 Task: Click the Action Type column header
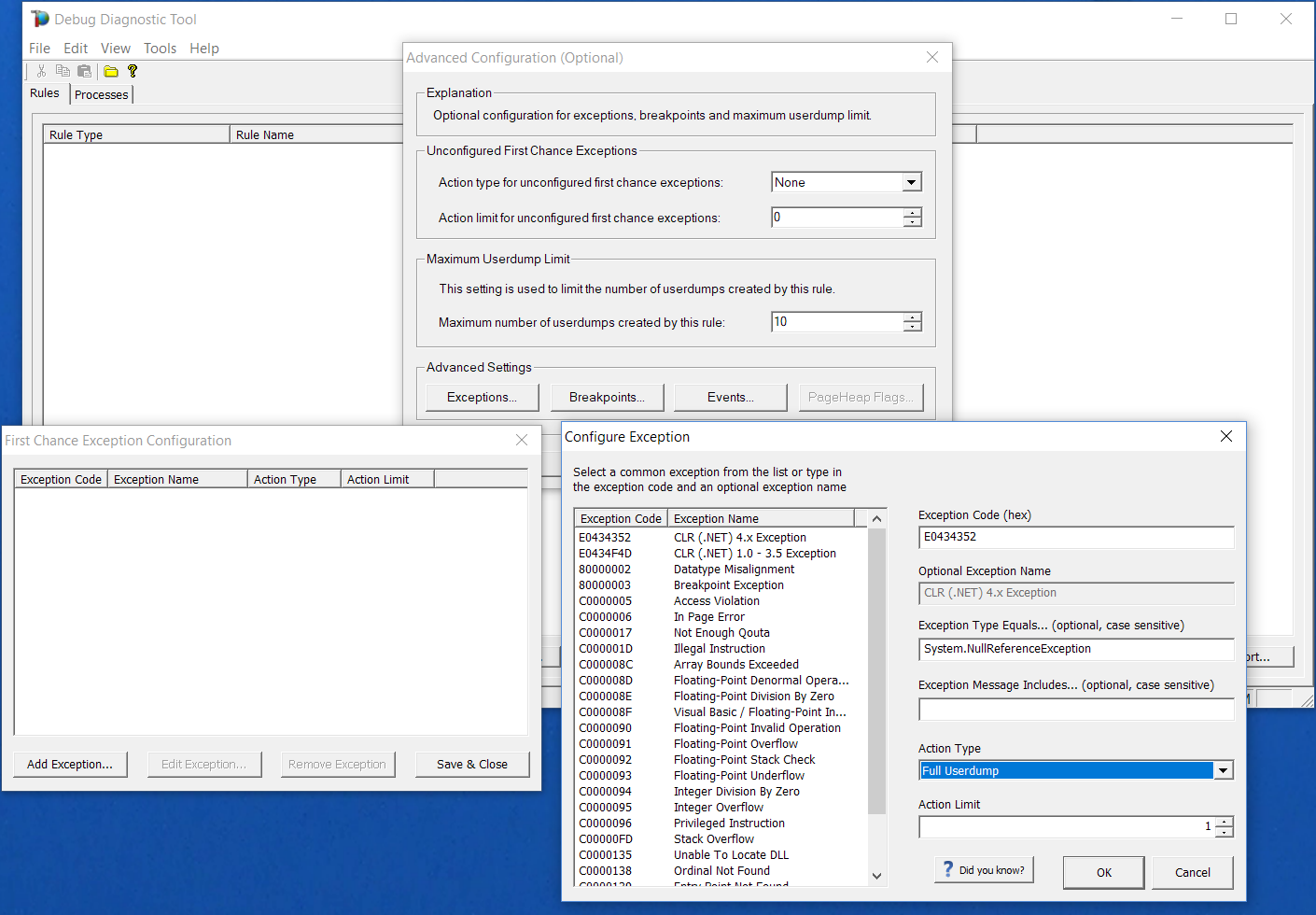pos(294,479)
